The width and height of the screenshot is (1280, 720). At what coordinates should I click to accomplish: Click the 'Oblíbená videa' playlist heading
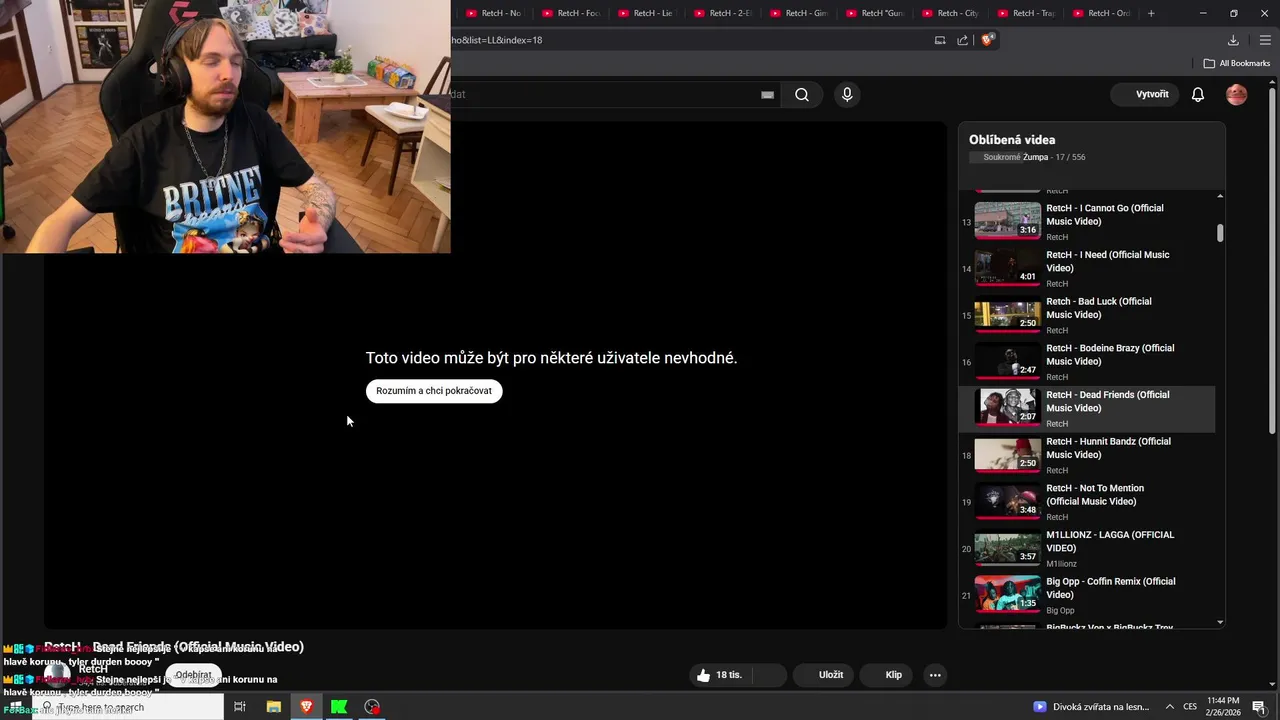1012,140
